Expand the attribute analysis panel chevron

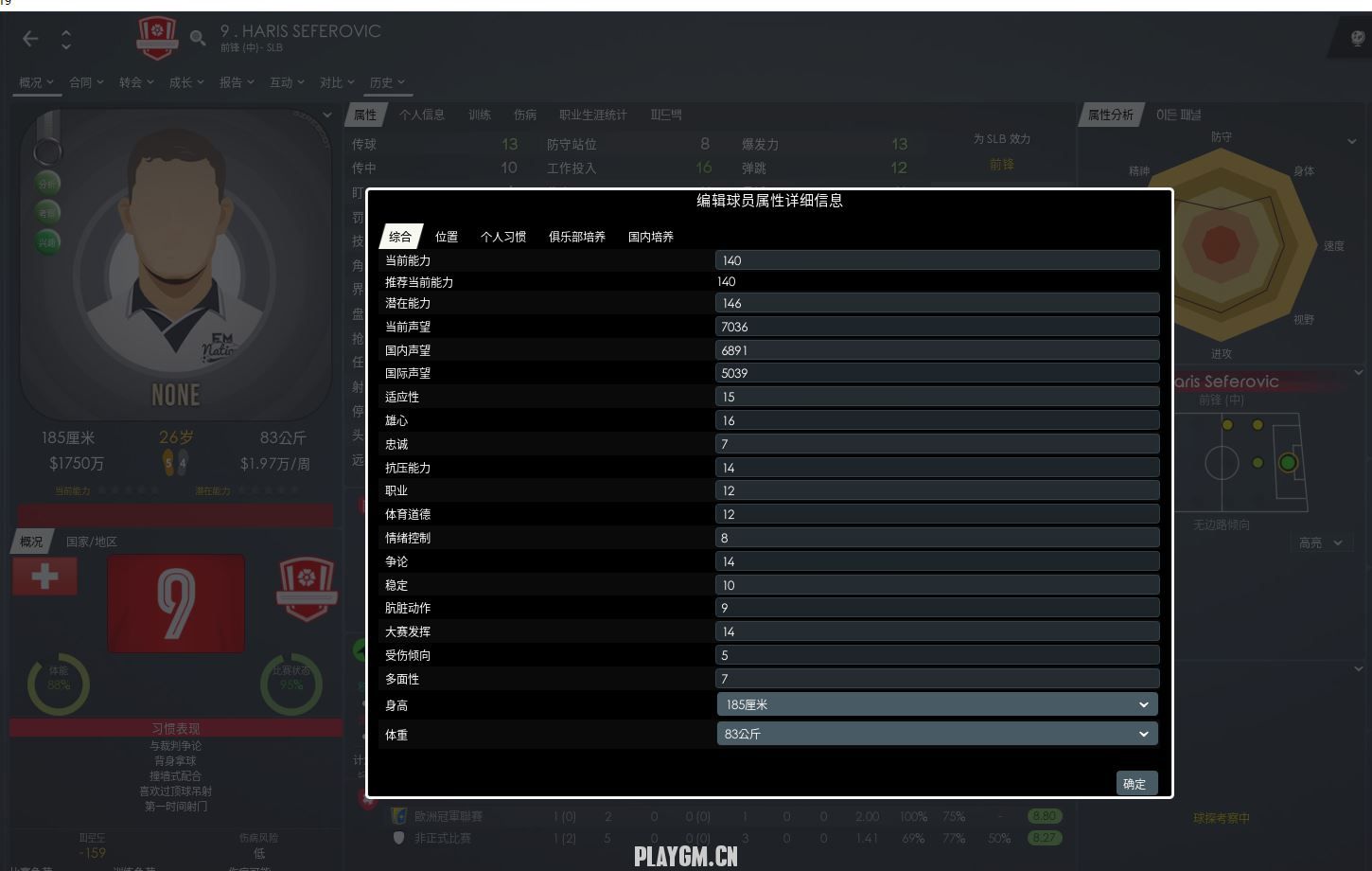[x=1352, y=141]
